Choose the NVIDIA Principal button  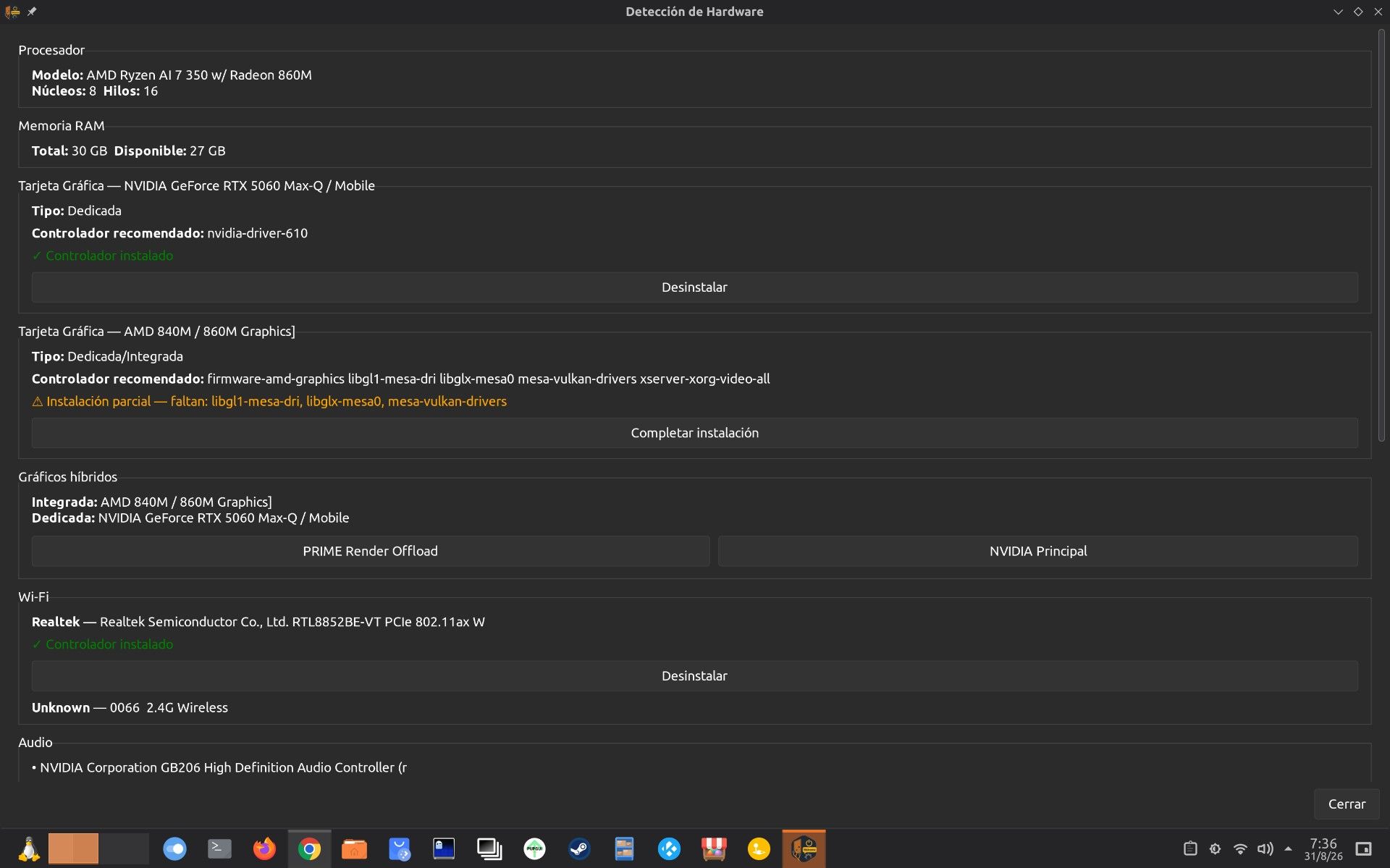(1038, 551)
